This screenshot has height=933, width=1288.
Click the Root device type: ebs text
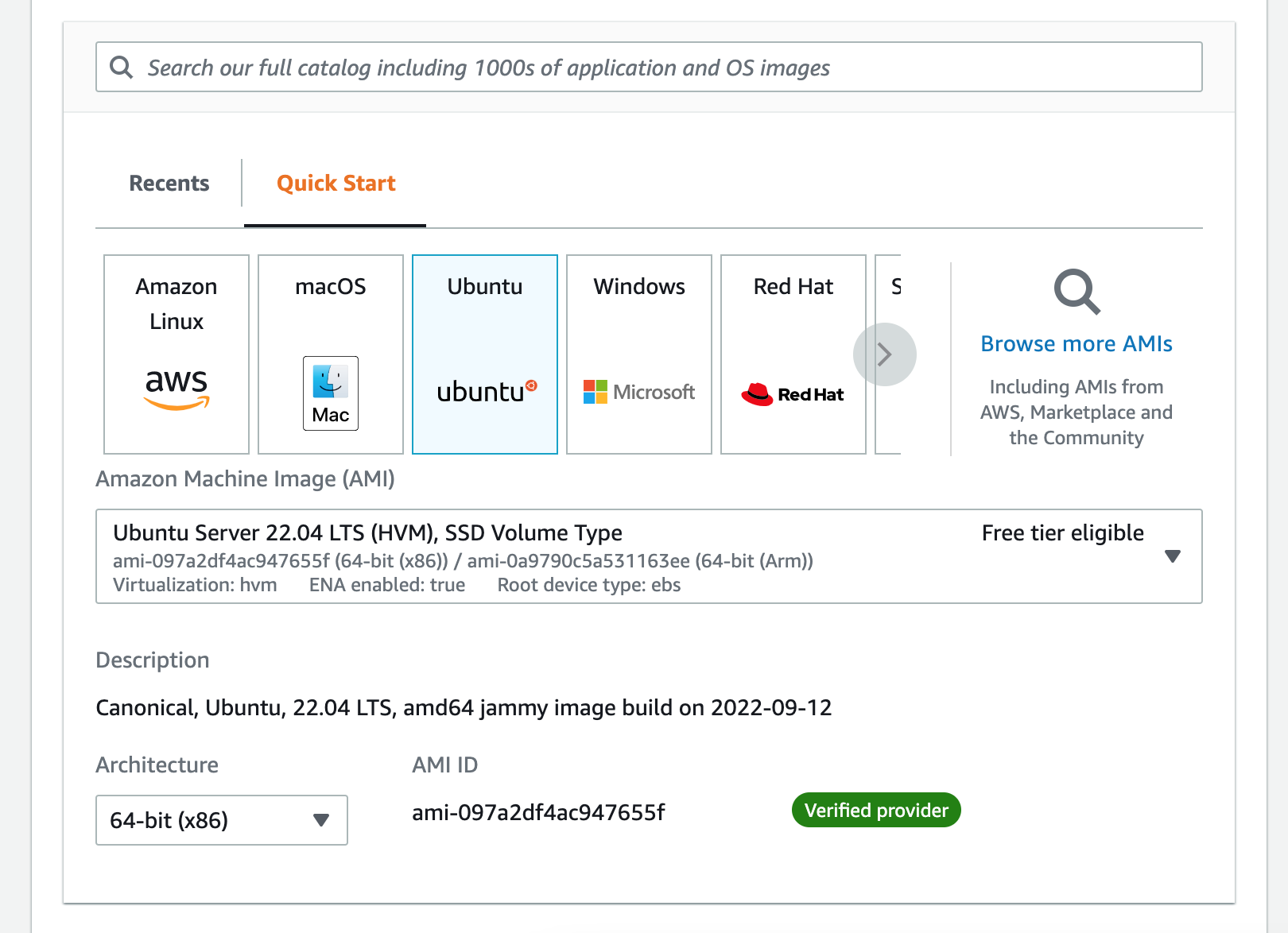589,585
